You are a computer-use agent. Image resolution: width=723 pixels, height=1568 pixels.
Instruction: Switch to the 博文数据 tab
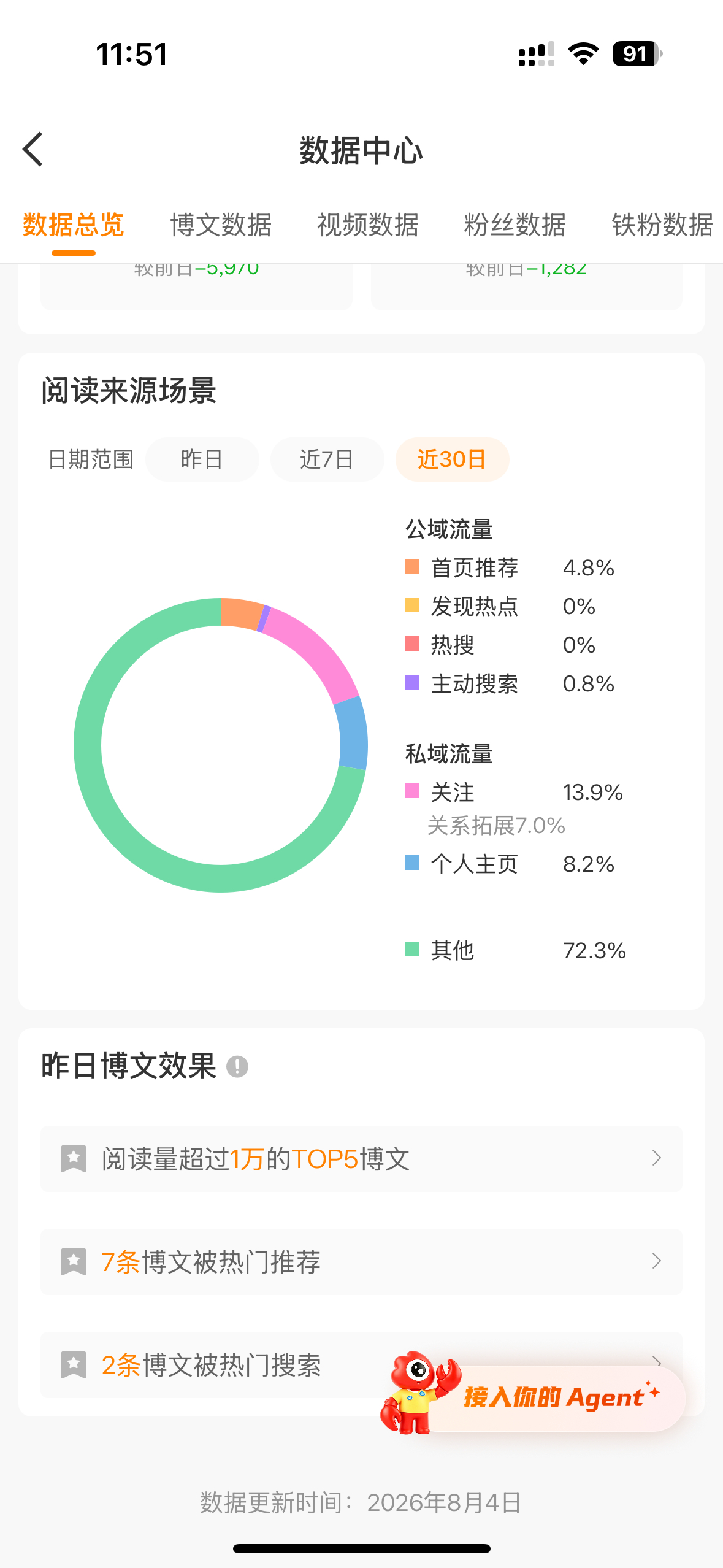[221, 225]
